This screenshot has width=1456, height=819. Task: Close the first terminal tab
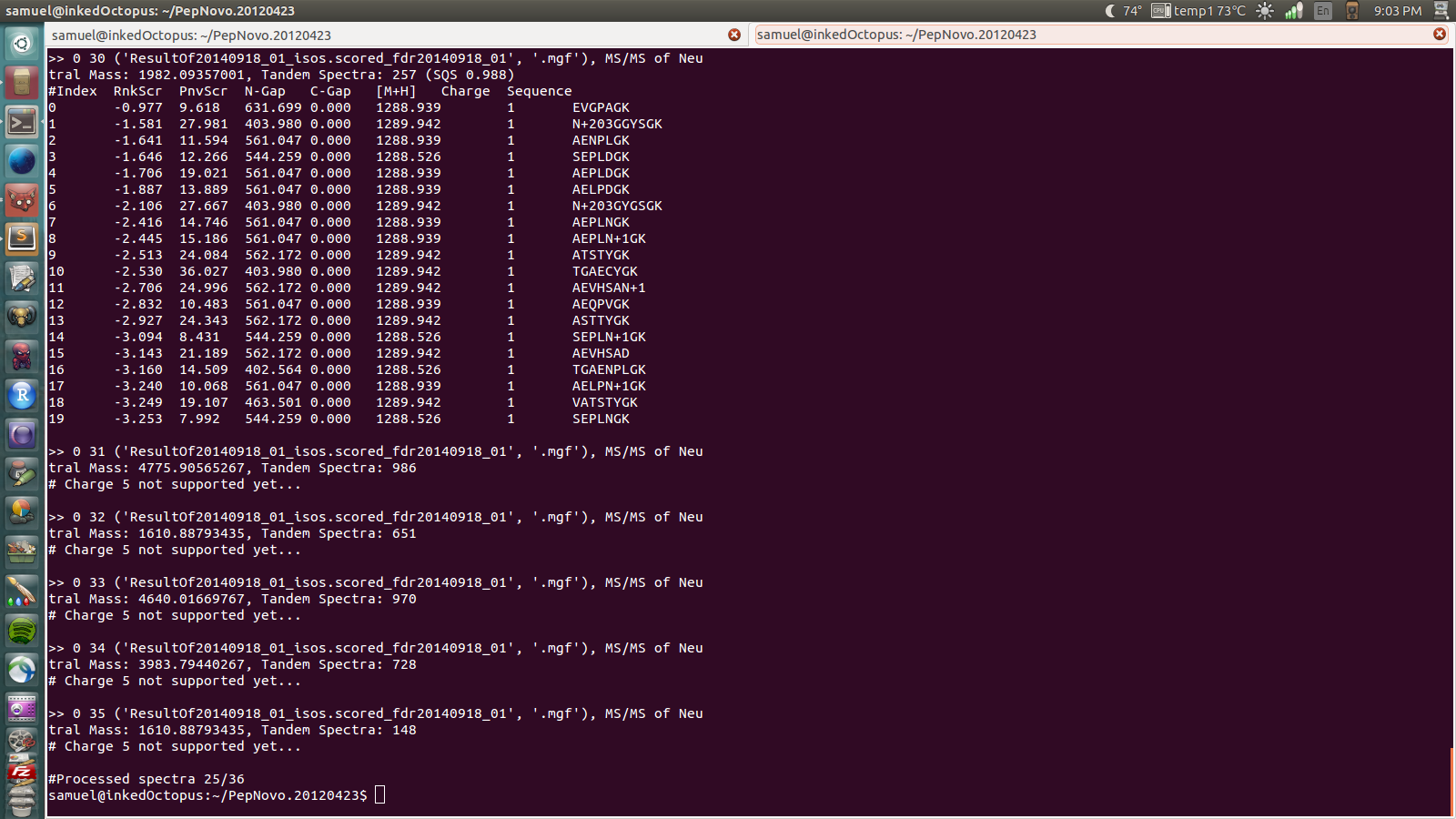tap(734, 35)
